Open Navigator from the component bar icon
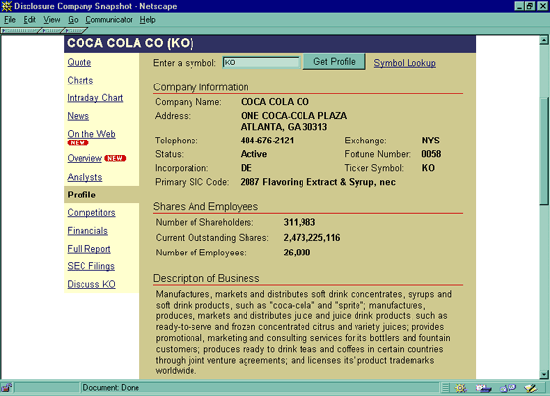This screenshot has height=396, width=550. 461,388
